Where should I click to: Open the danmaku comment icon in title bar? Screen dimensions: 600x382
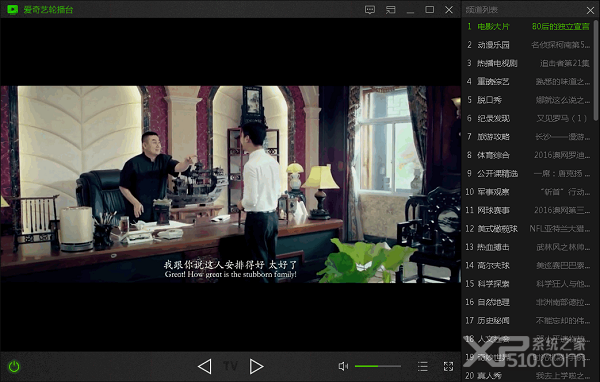click(x=370, y=10)
